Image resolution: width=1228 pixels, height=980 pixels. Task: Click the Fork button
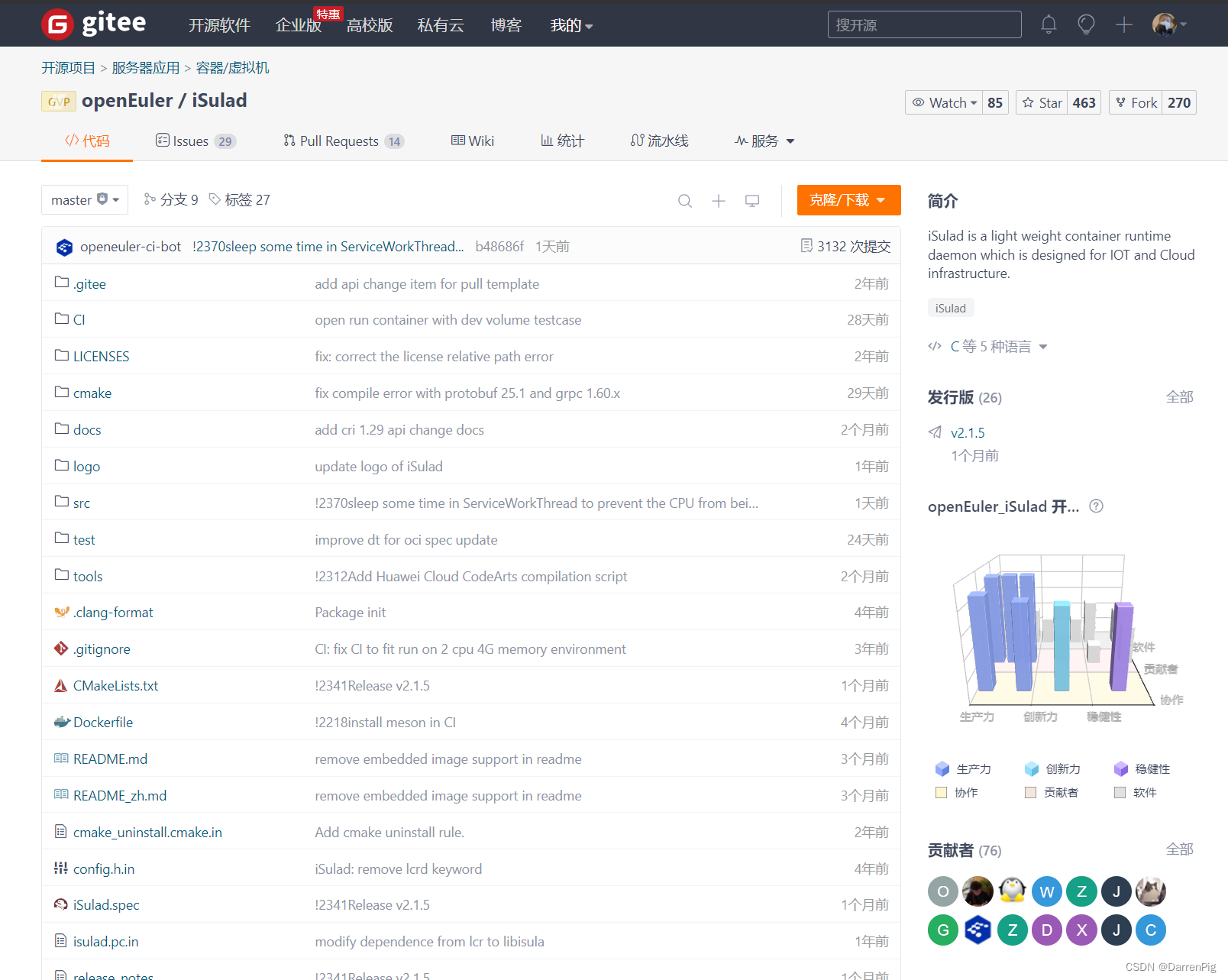point(1136,102)
